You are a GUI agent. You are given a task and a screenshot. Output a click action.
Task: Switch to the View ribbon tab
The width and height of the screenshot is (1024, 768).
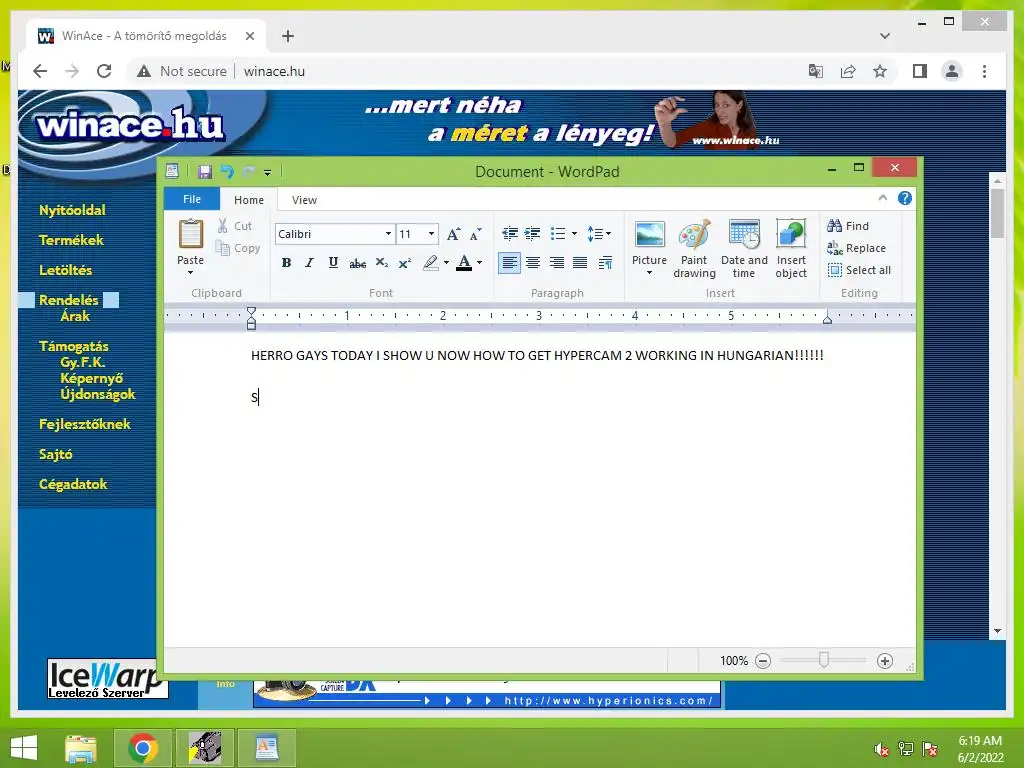coord(304,200)
